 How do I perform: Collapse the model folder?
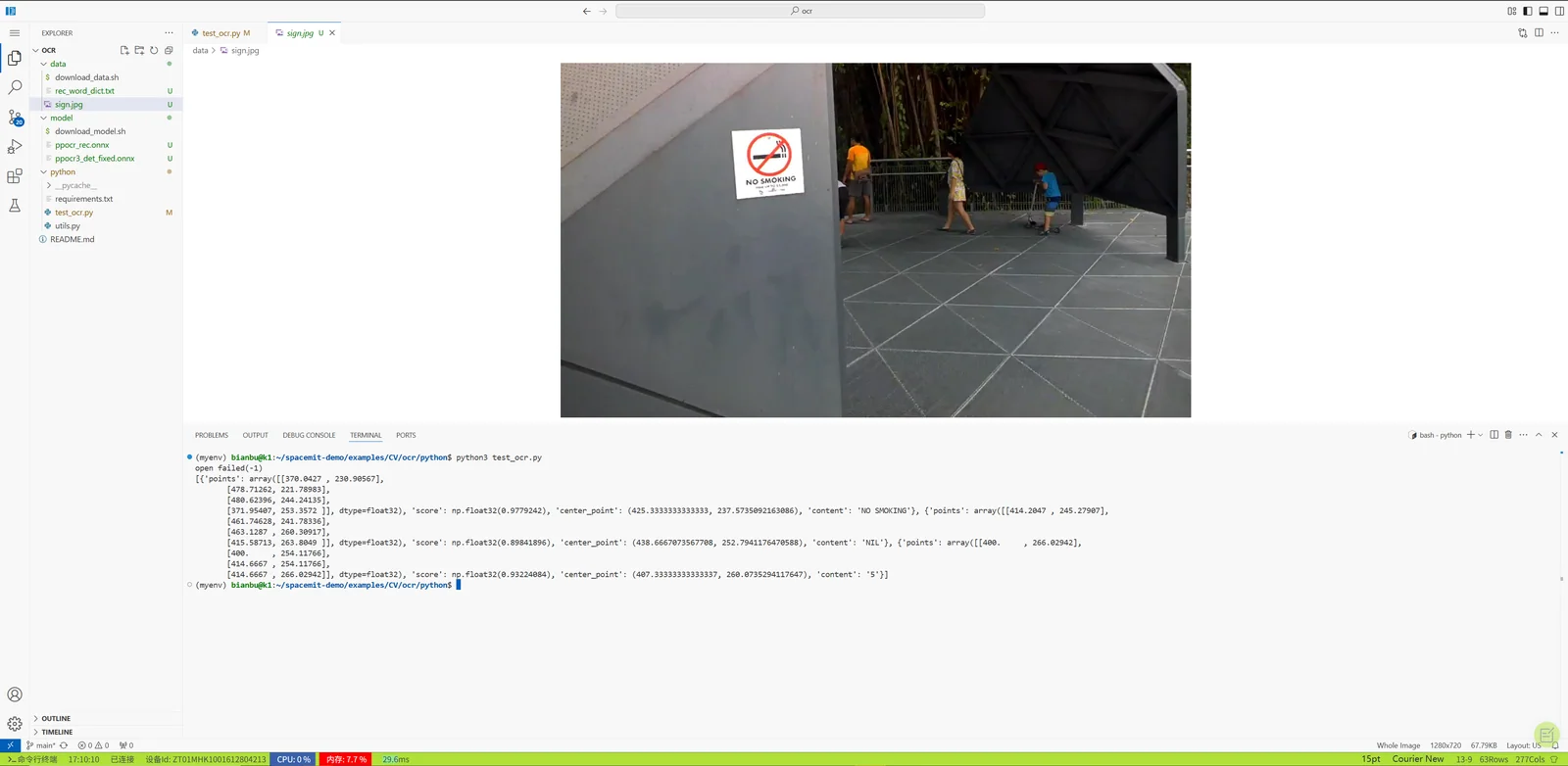point(44,118)
